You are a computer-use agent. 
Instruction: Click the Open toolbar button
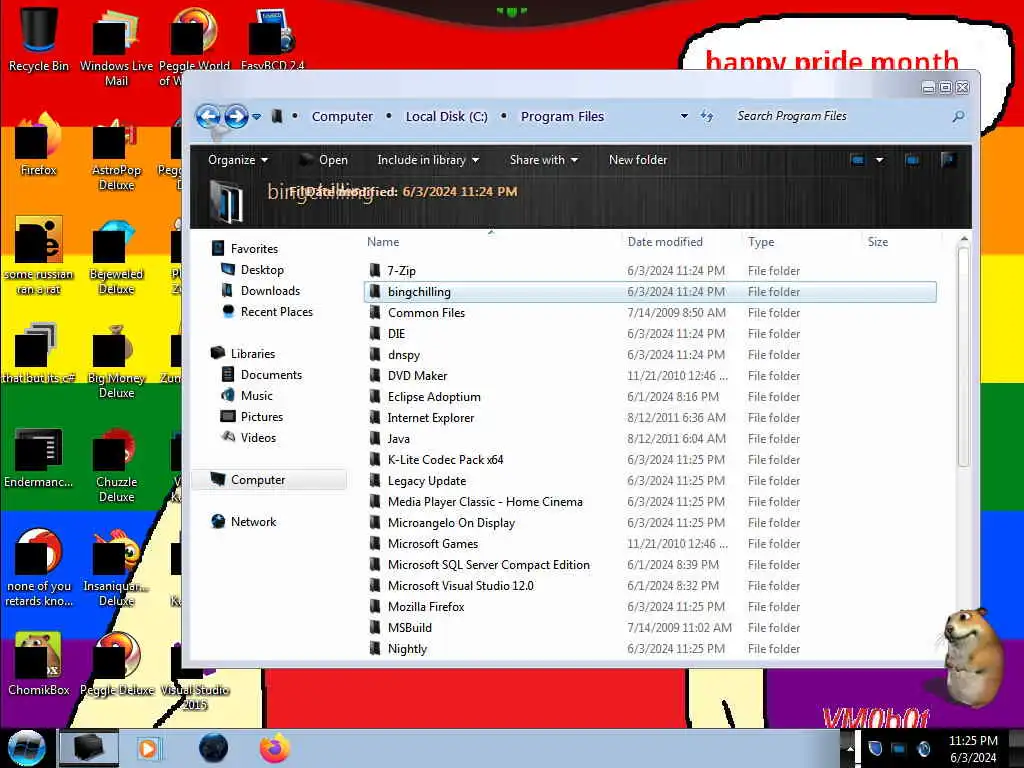(x=325, y=160)
